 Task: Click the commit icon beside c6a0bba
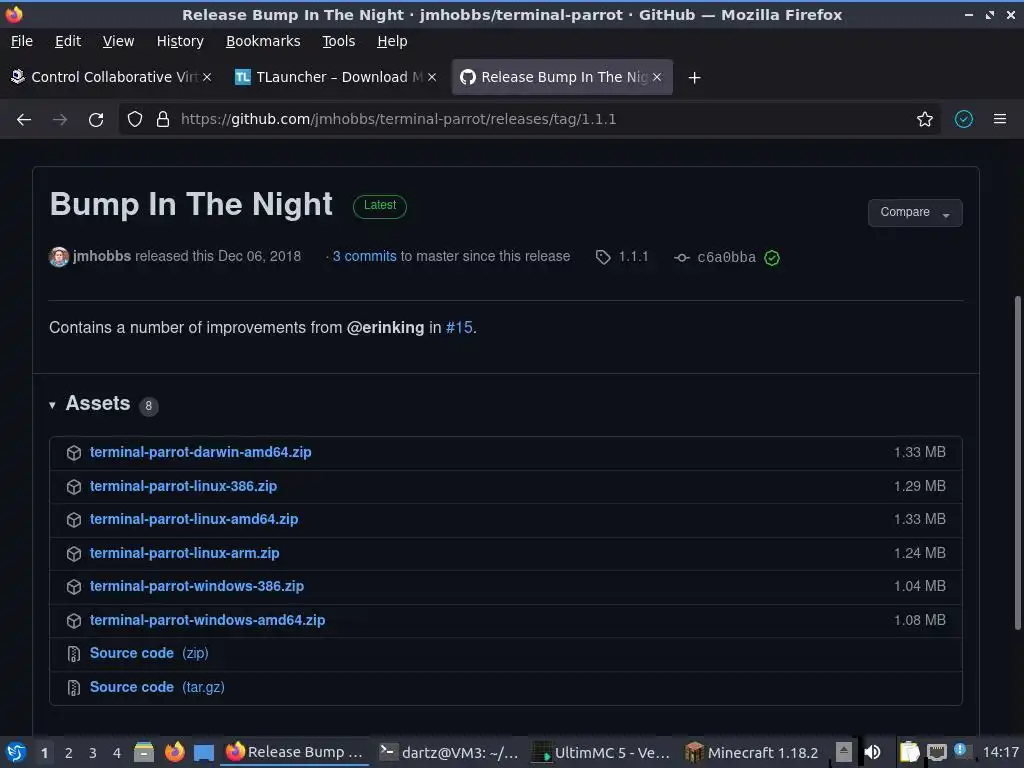pos(682,258)
